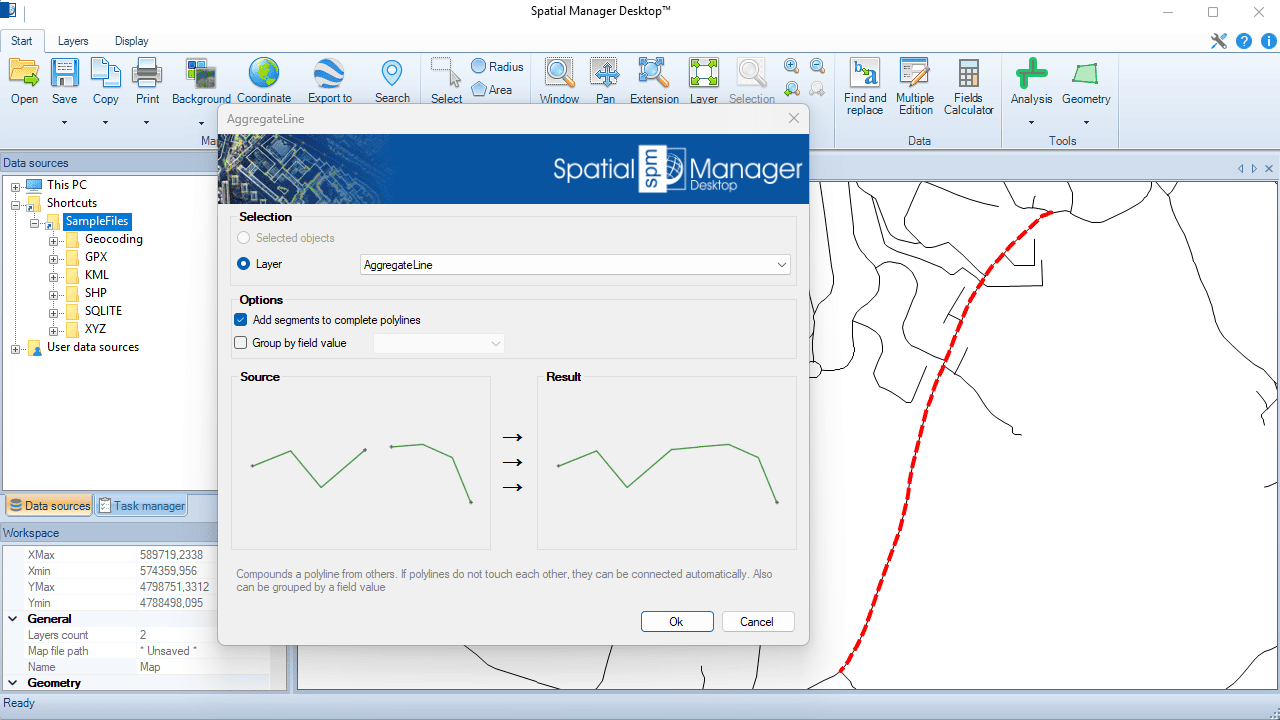Click the Zoom Extension icon
The height and width of the screenshot is (720, 1280).
pyautogui.click(x=654, y=73)
